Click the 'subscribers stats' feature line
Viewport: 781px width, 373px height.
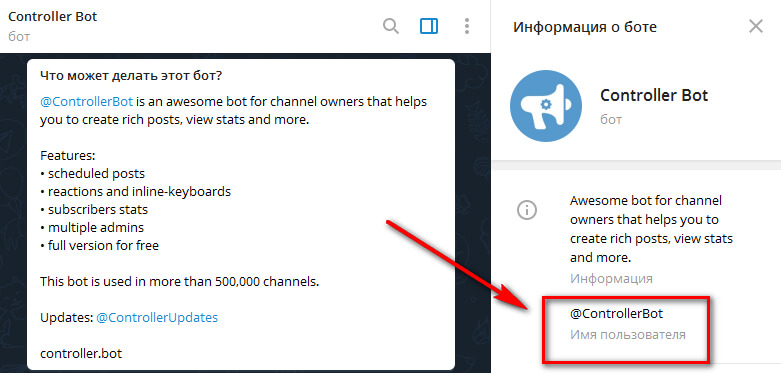tap(94, 210)
